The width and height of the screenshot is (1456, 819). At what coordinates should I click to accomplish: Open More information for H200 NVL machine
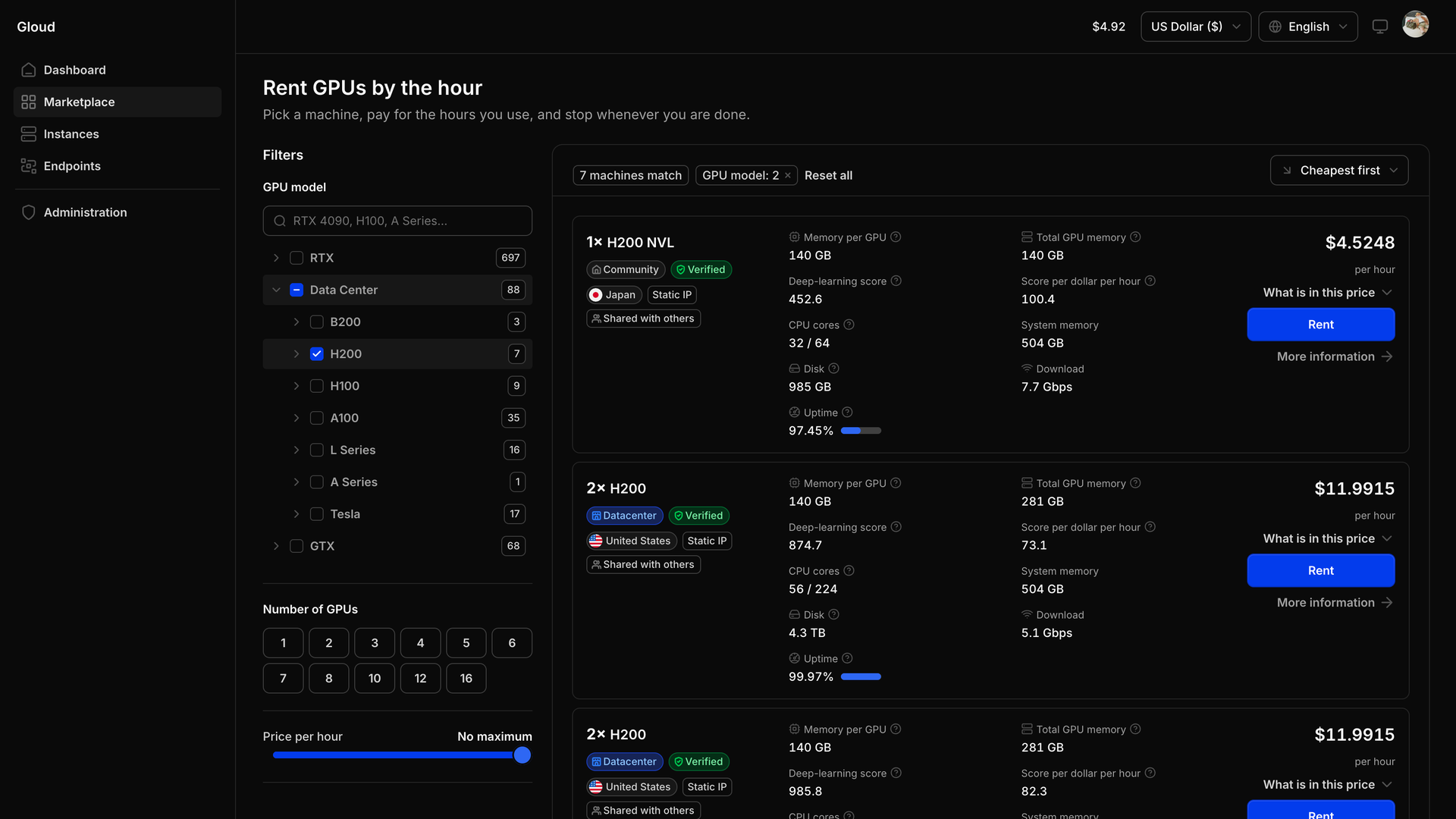tap(1335, 356)
